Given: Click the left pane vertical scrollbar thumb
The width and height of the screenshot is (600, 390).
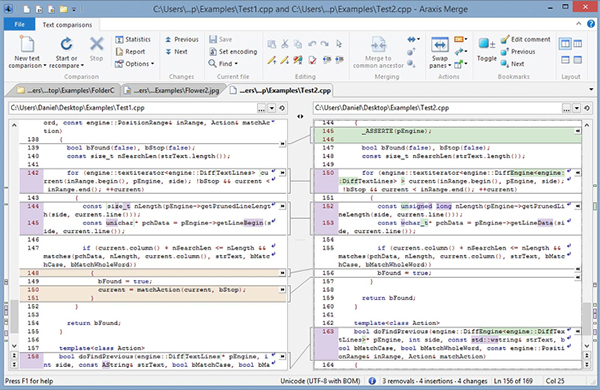Looking at the screenshot, I should [14, 317].
